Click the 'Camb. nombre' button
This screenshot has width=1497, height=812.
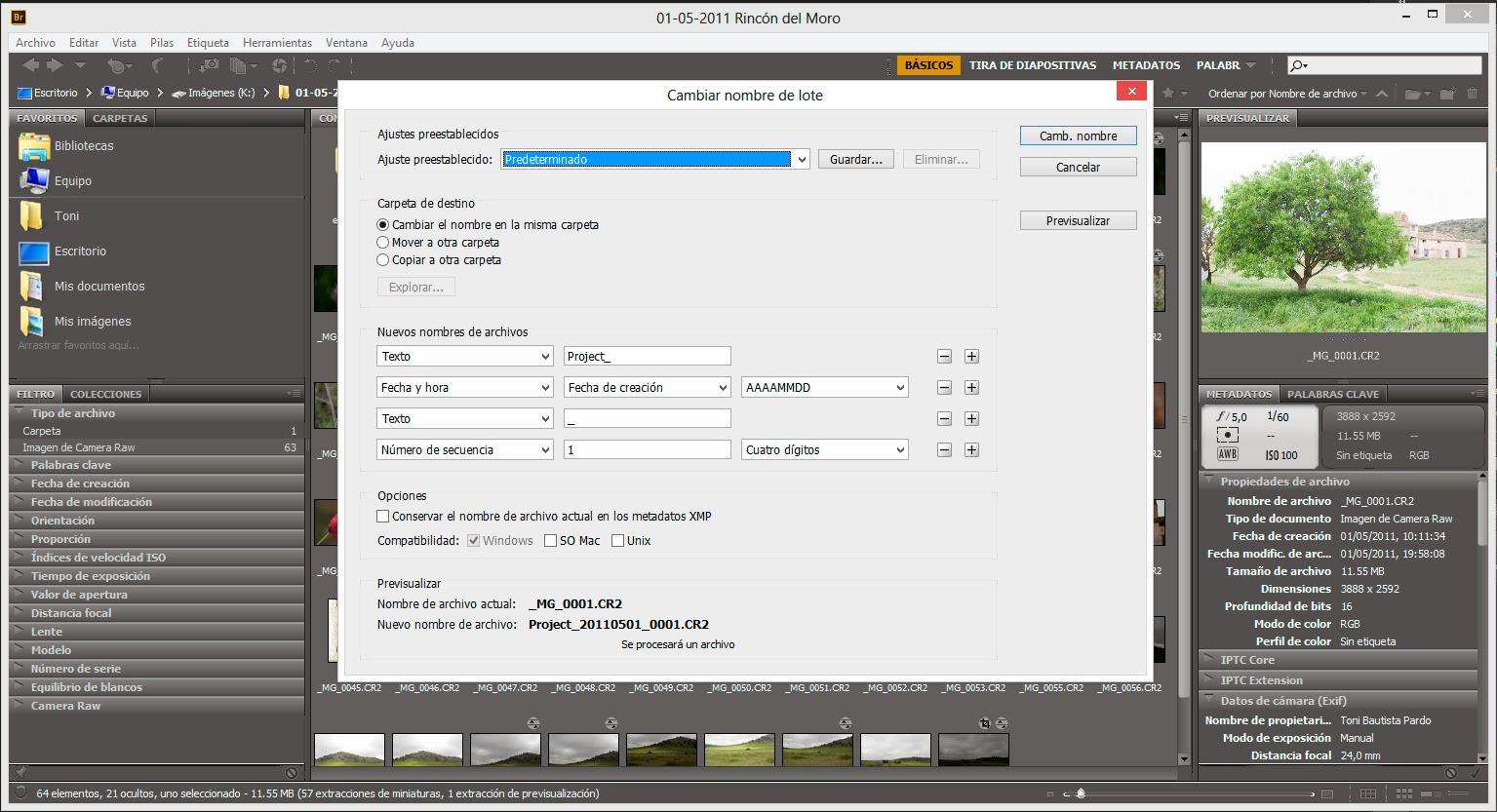click(x=1078, y=136)
